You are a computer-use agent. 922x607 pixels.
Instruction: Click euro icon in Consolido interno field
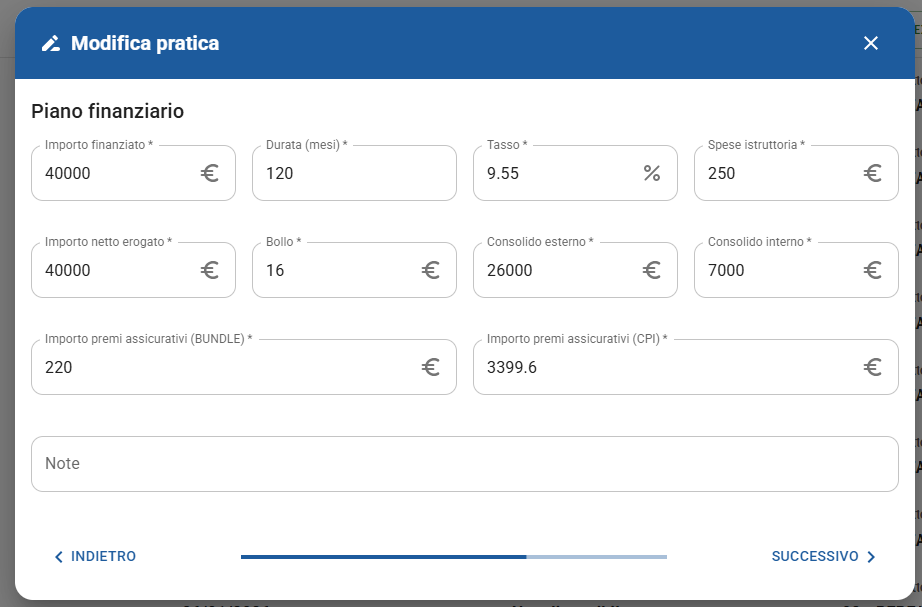click(873, 270)
